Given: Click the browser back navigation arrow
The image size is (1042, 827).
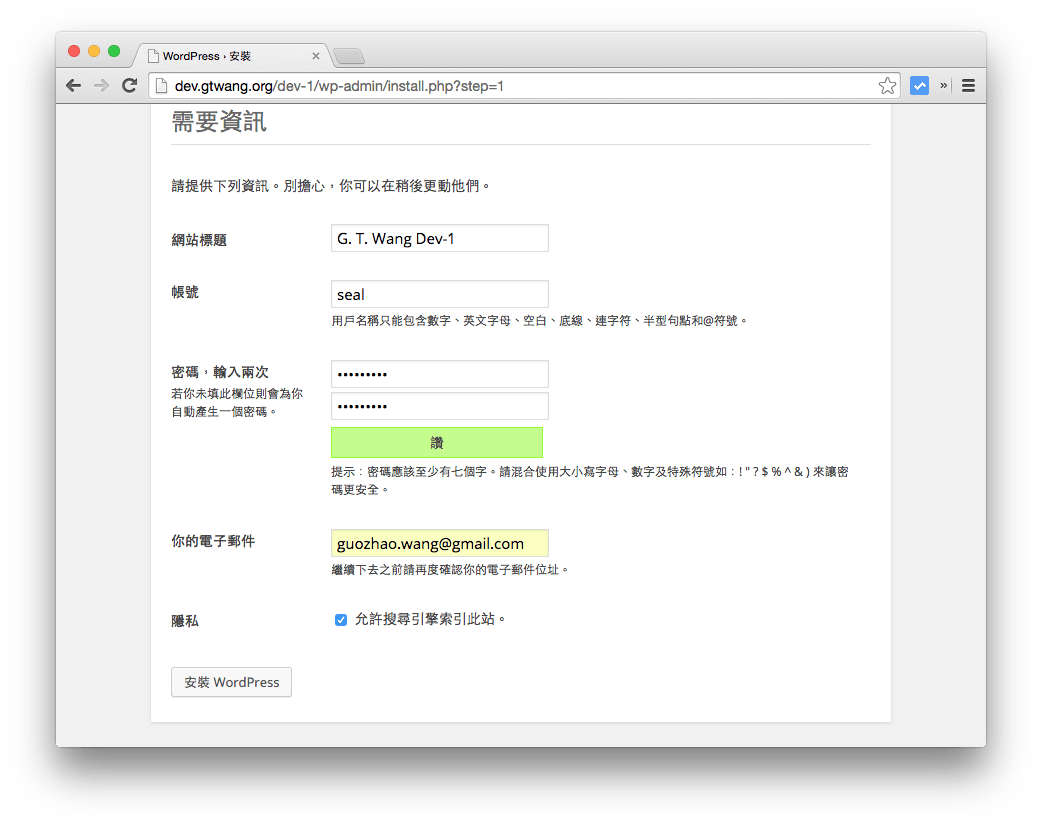Looking at the screenshot, I should [x=73, y=85].
